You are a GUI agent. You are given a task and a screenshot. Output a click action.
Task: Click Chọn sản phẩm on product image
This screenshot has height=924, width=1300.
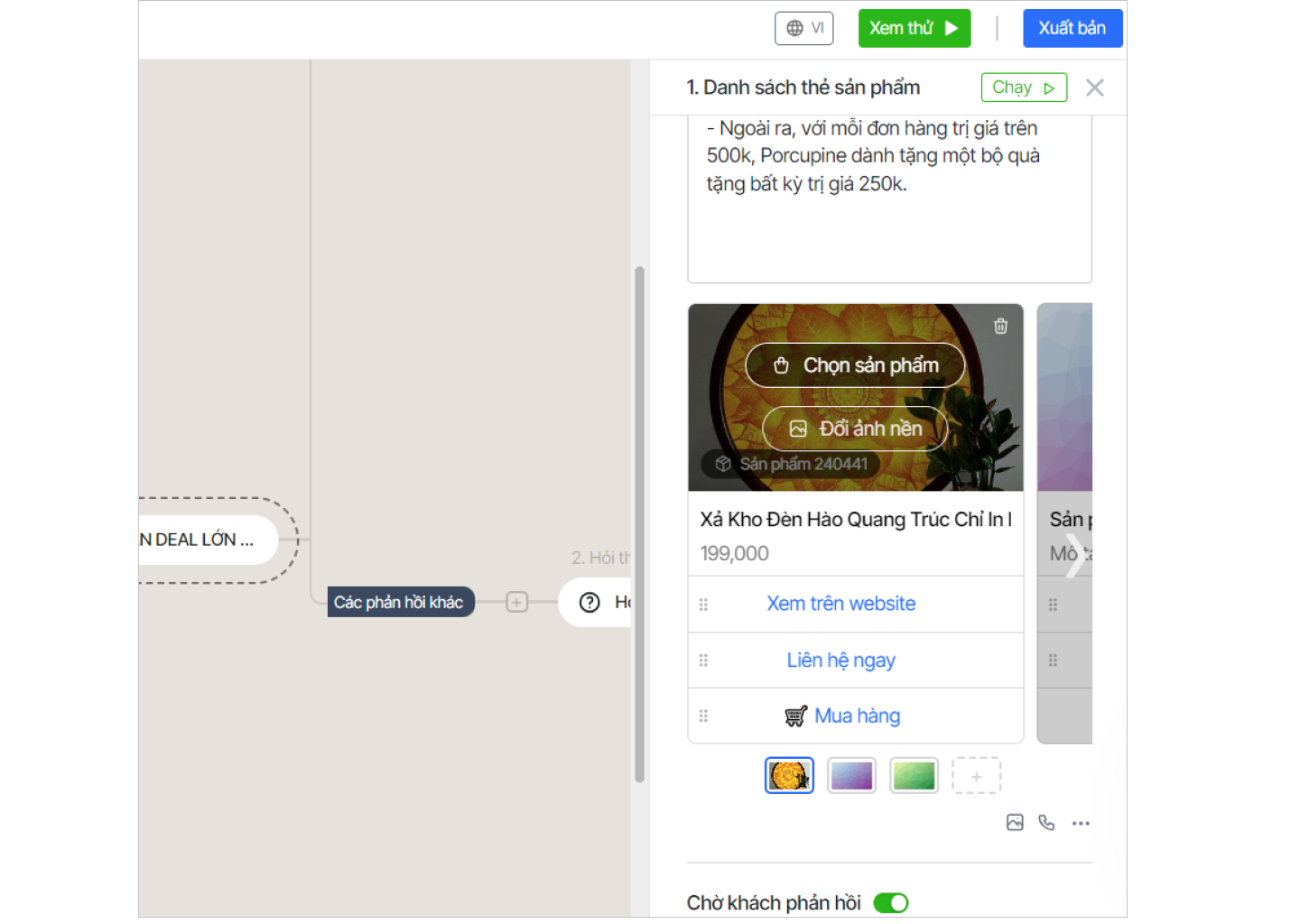coord(855,365)
